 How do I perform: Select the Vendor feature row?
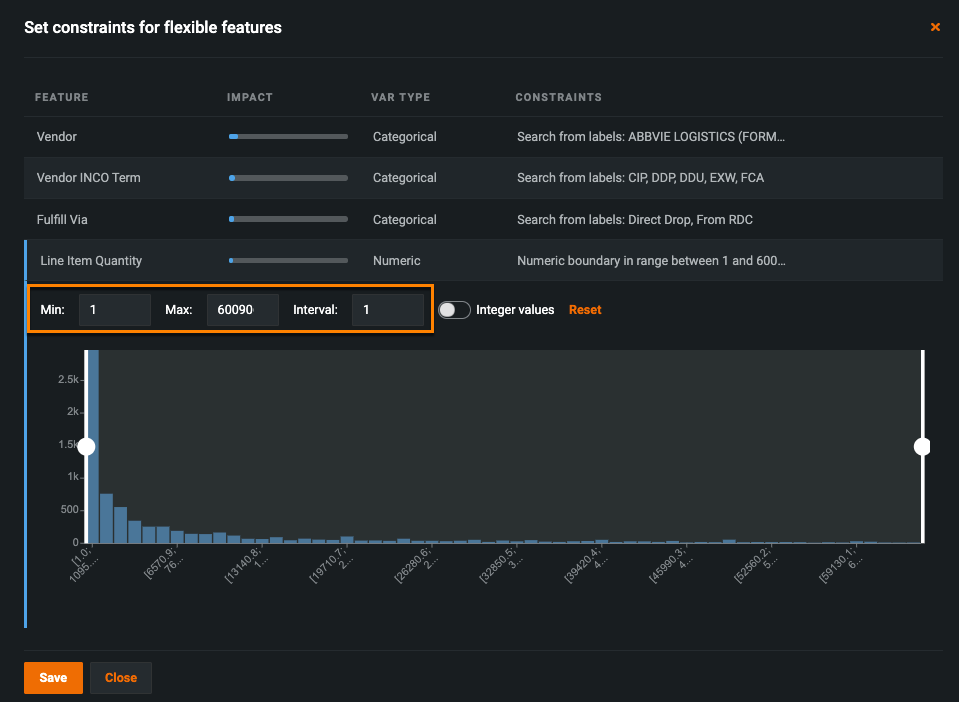click(x=57, y=136)
